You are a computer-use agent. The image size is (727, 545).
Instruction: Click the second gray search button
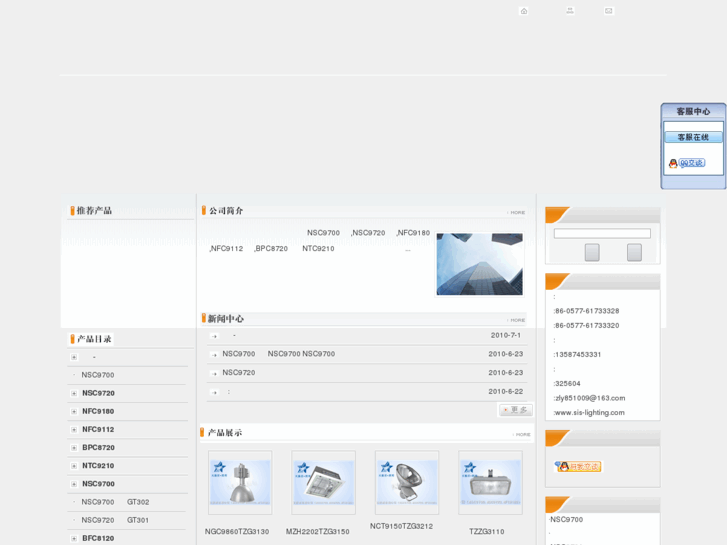634,252
